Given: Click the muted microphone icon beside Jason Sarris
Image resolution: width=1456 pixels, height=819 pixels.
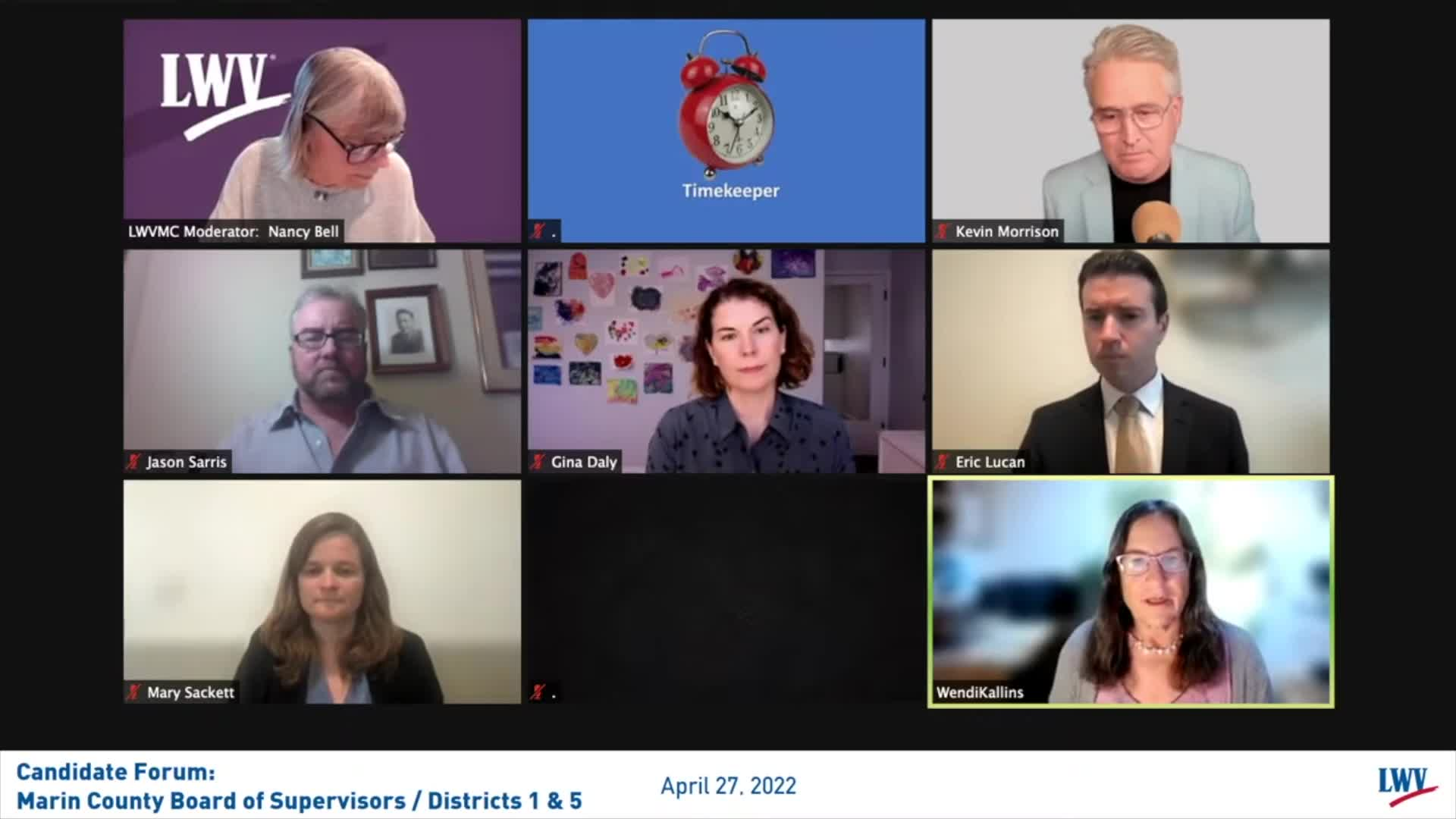Looking at the screenshot, I should click(134, 462).
